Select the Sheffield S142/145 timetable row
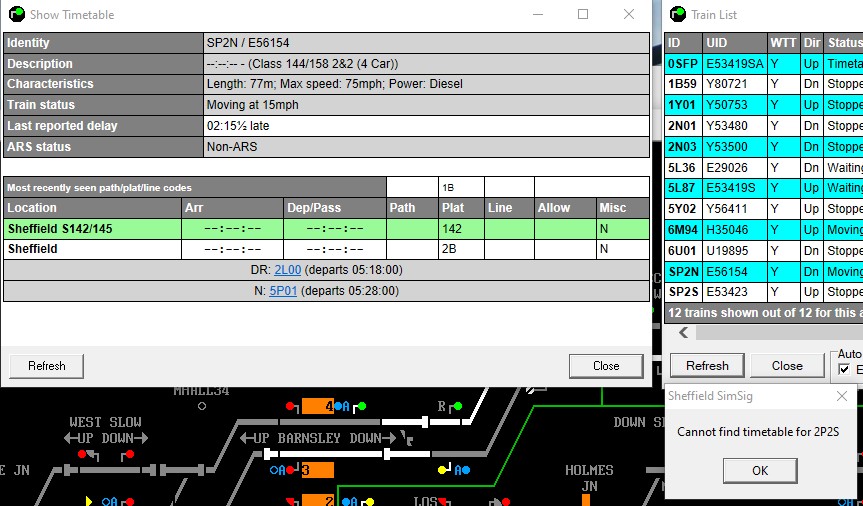863x506 pixels. 326,229
